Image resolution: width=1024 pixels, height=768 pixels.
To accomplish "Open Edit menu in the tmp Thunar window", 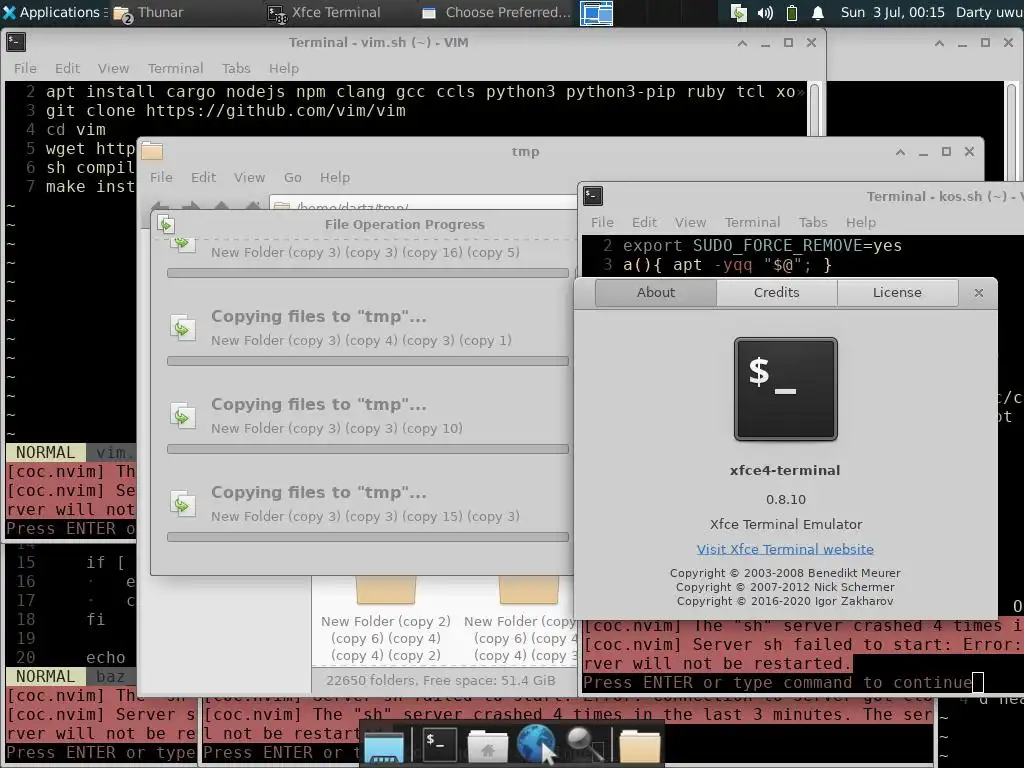I will 203,177.
